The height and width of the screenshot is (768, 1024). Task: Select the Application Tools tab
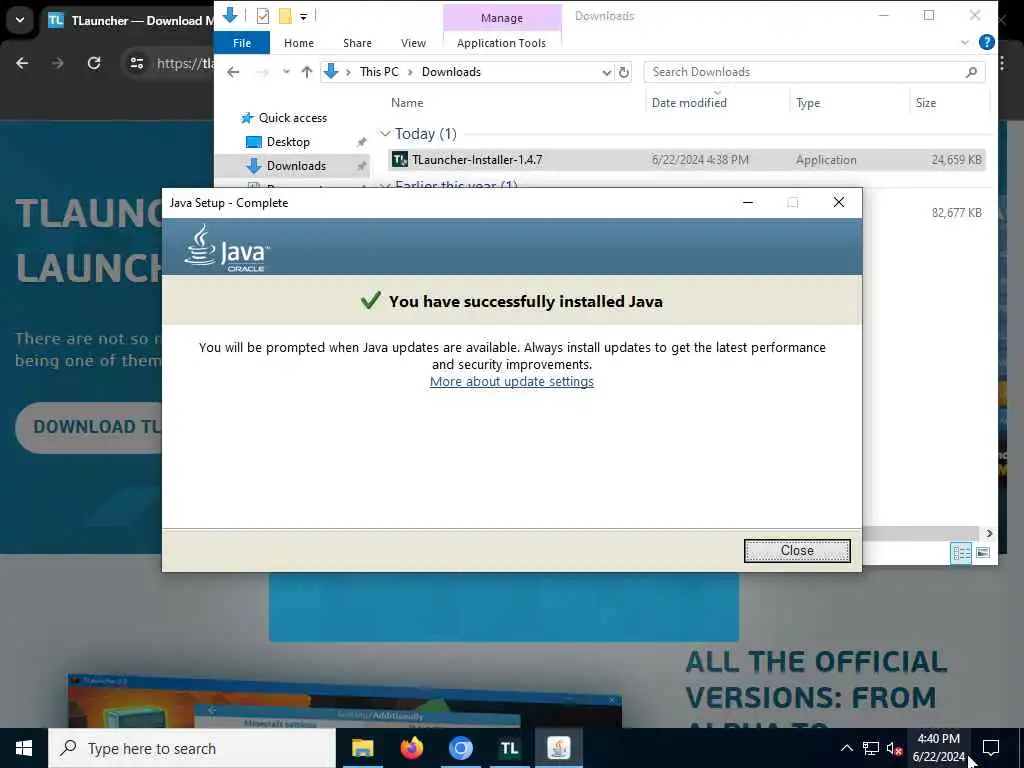coord(501,43)
